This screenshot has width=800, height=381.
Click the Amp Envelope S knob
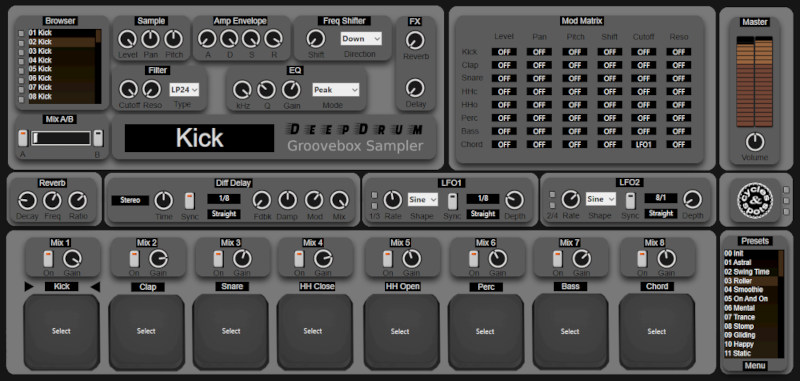pyautogui.click(x=251, y=39)
